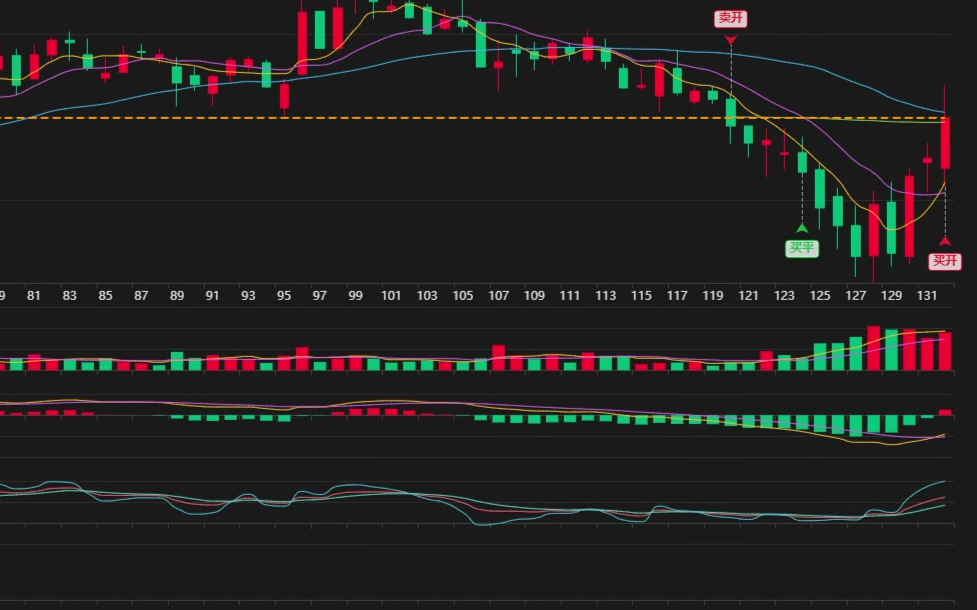The image size is (977, 610).
Task: Click the tall red candle at bar 130
Action: 910,215
